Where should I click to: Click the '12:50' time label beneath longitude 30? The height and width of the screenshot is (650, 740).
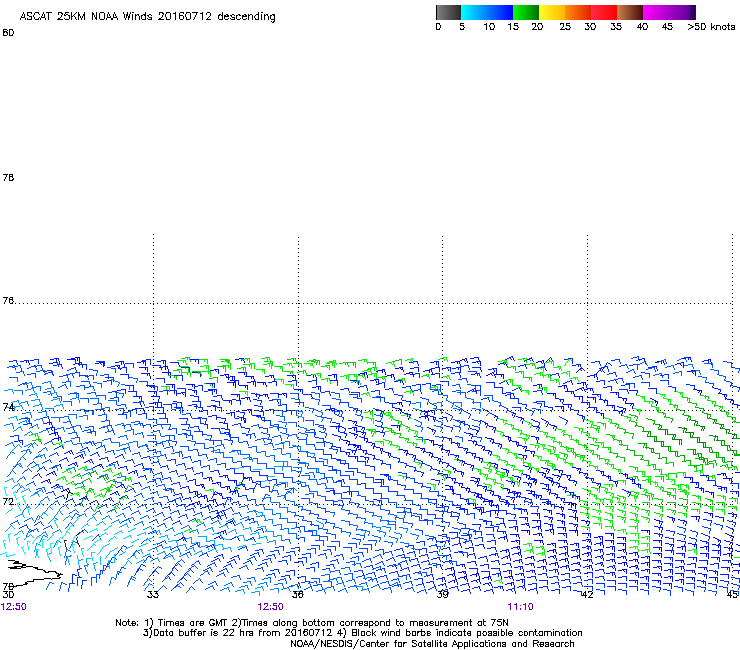click(x=14, y=607)
